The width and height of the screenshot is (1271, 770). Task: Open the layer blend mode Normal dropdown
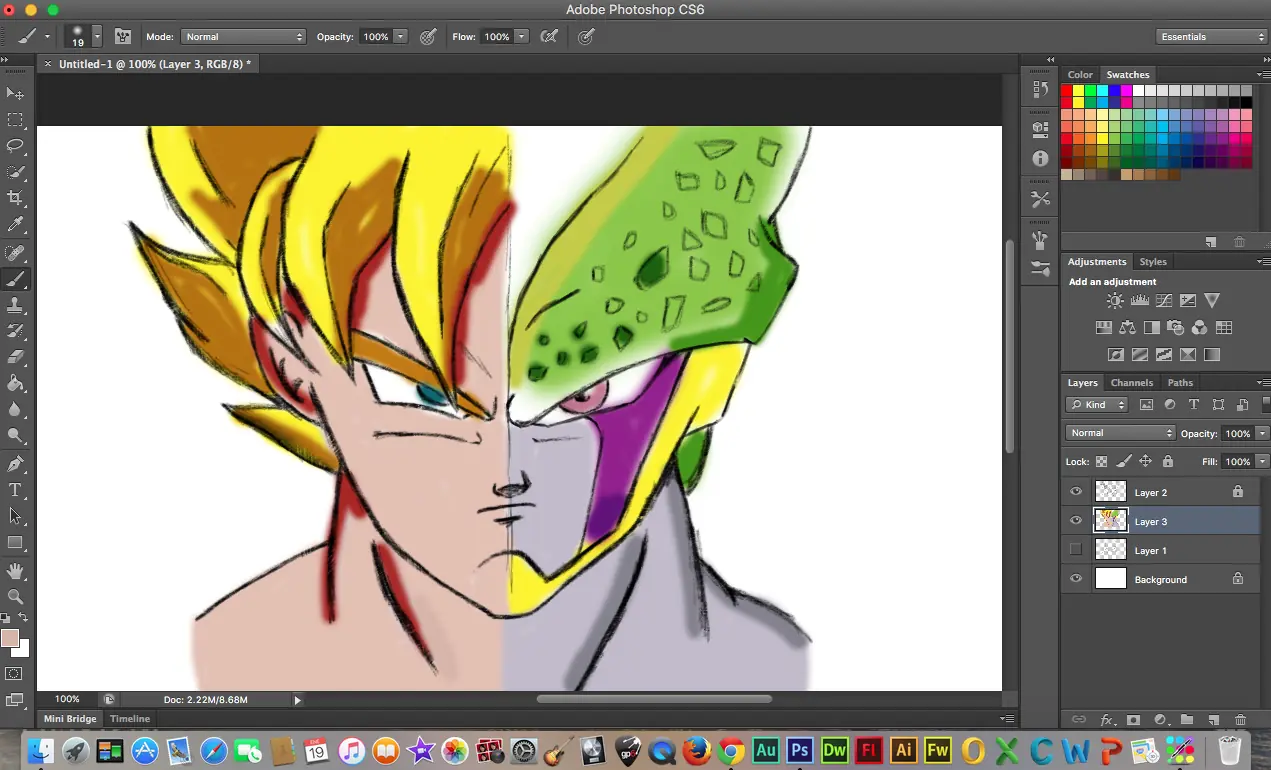(x=1121, y=433)
